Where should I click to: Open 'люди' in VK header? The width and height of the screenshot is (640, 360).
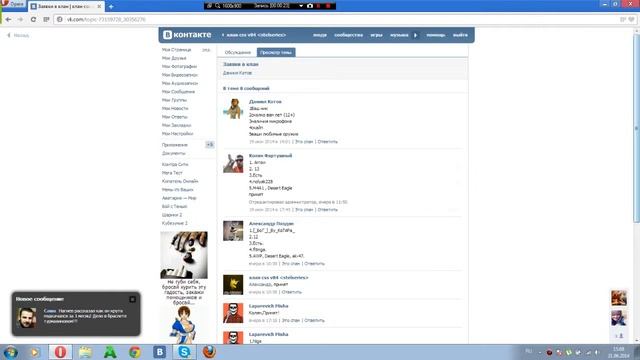[320, 35]
